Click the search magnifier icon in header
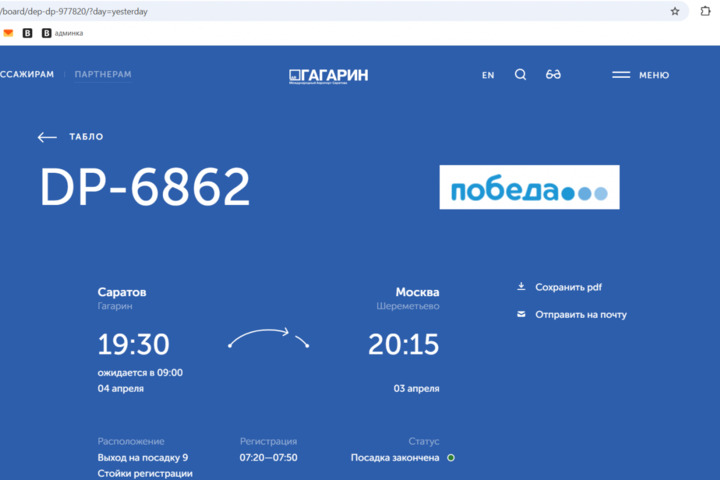This screenshot has height=480, width=720. point(520,75)
